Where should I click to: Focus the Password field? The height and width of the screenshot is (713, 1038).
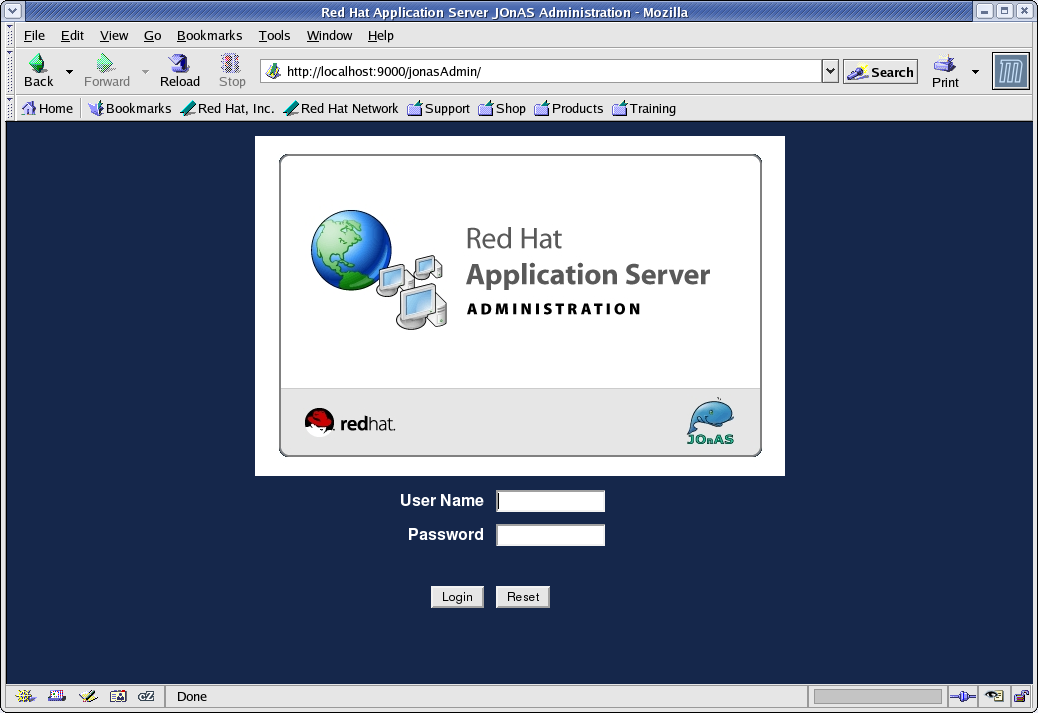tap(551, 535)
